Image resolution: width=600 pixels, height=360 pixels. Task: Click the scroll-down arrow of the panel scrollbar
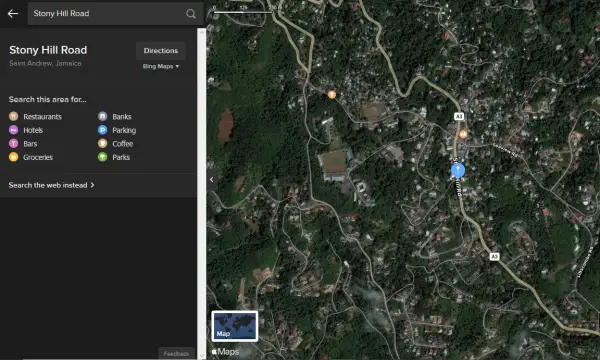tap(201, 355)
